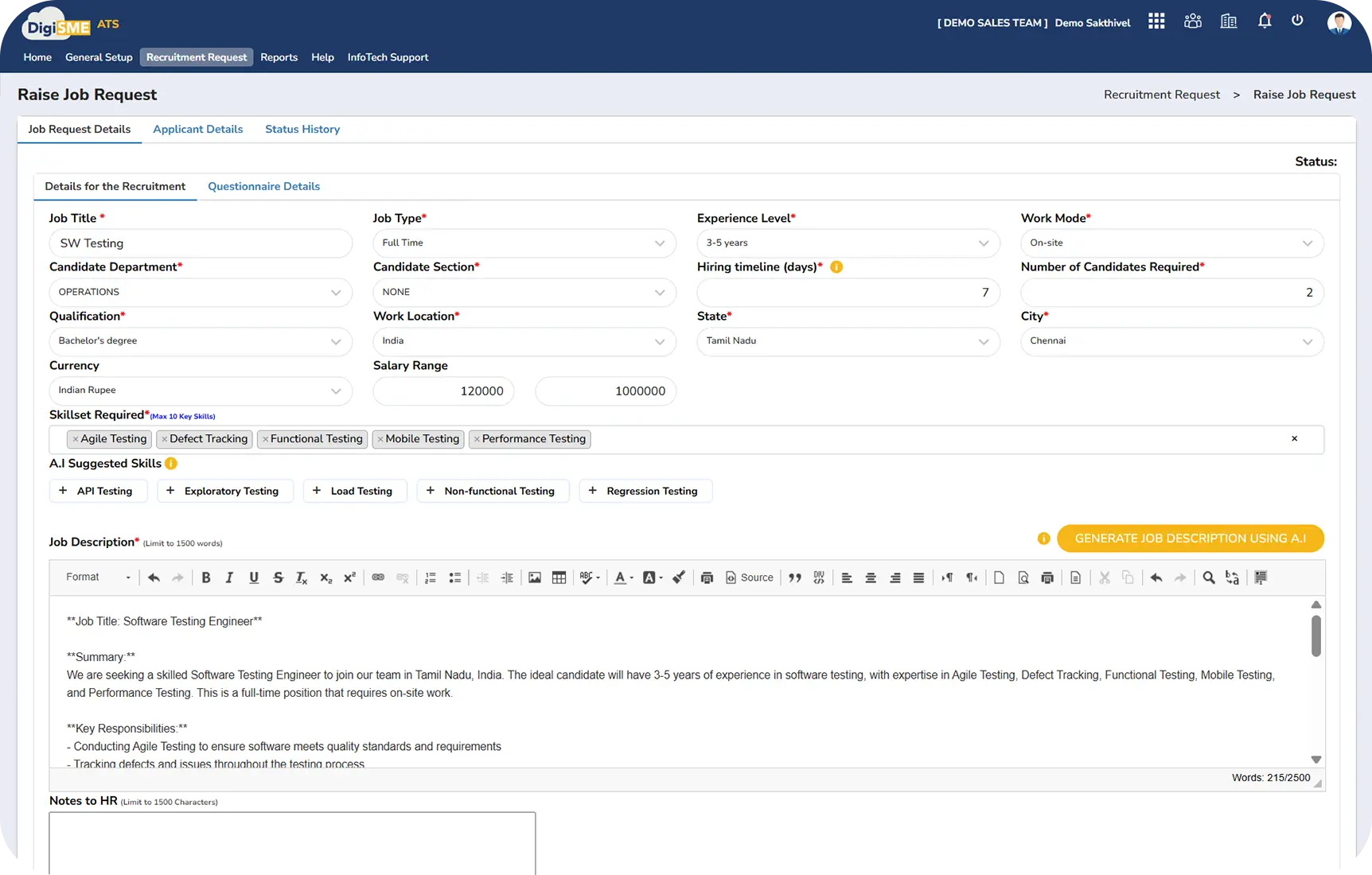Viewport: 1372px width, 875px height.
Task: Insert a table using the table icon
Action: point(559,577)
